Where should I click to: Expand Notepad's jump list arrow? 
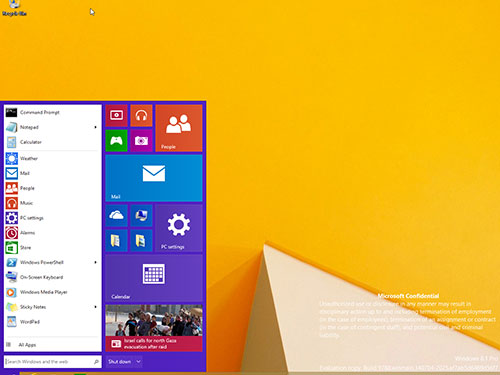click(x=95, y=127)
